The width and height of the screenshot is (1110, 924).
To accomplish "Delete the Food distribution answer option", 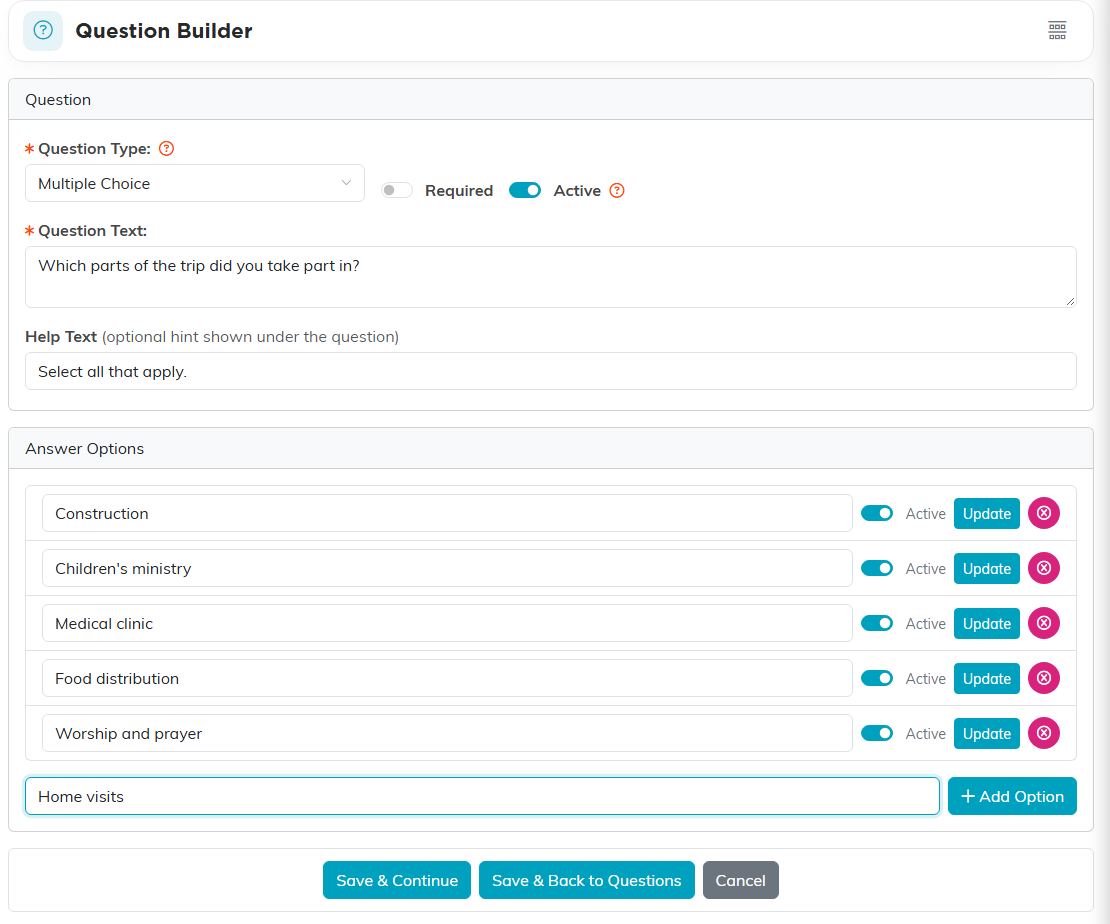I will (1043, 678).
